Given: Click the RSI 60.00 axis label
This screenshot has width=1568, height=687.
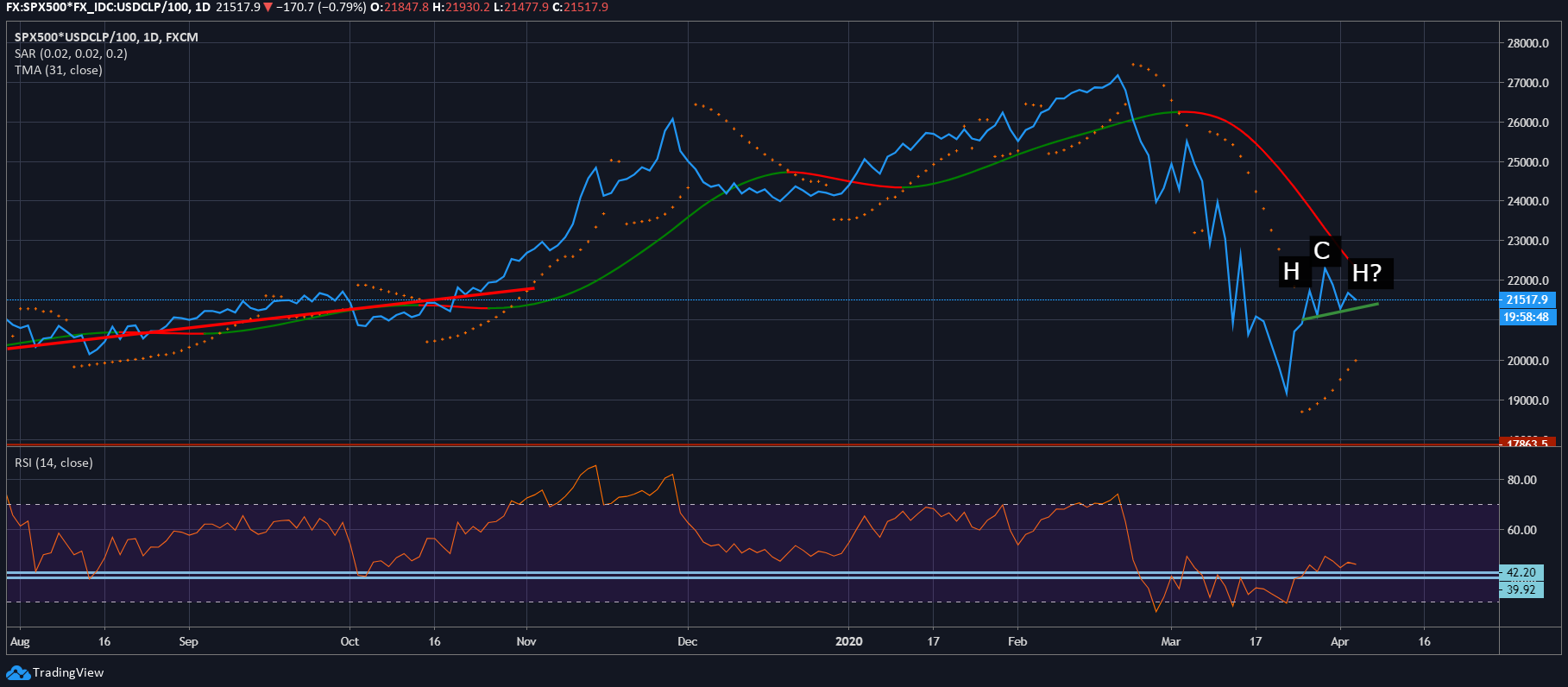Looking at the screenshot, I should pyautogui.click(x=1521, y=530).
